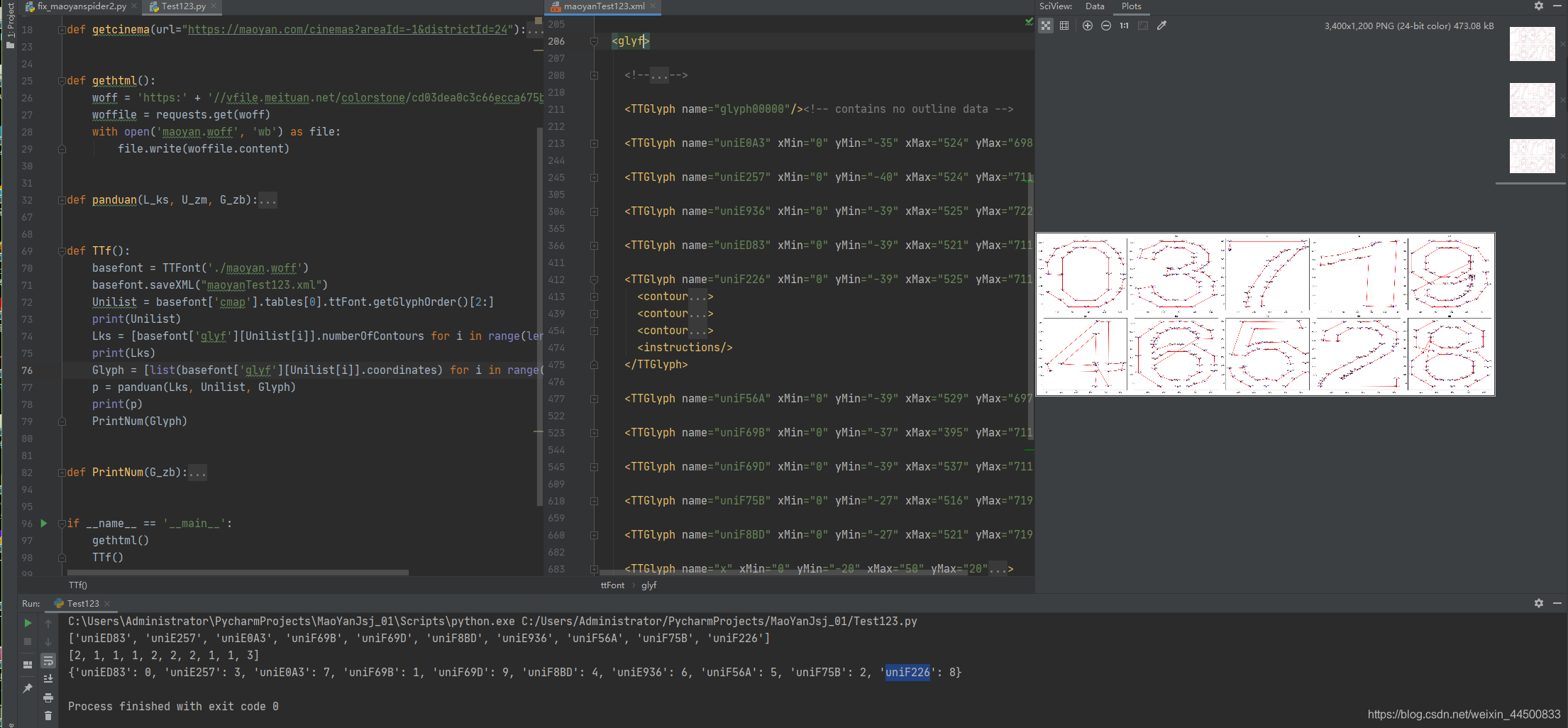This screenshot has height=728, width=1568.
Task: Remove the second plot thumbnail
Action: pos(1562,100)
